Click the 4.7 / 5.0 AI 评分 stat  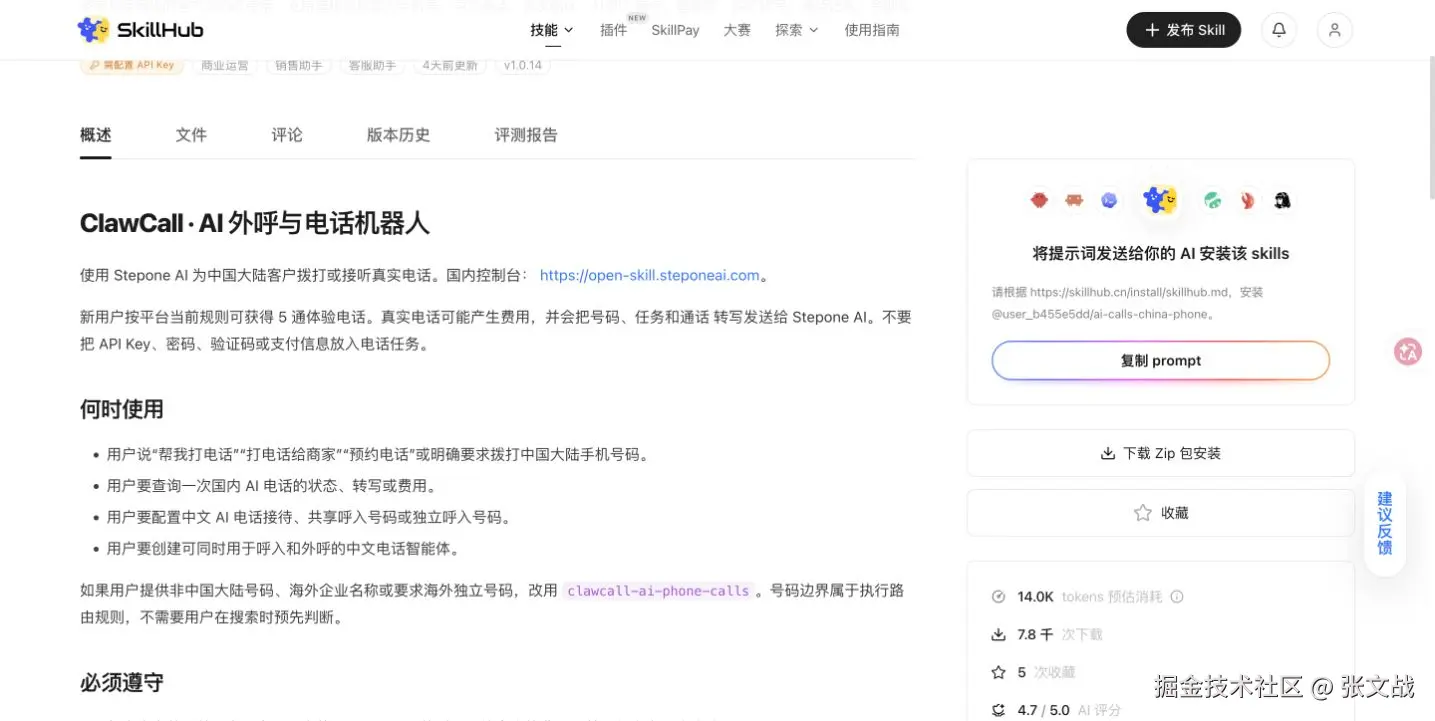pyautogui.click(x=1055, y=710)
